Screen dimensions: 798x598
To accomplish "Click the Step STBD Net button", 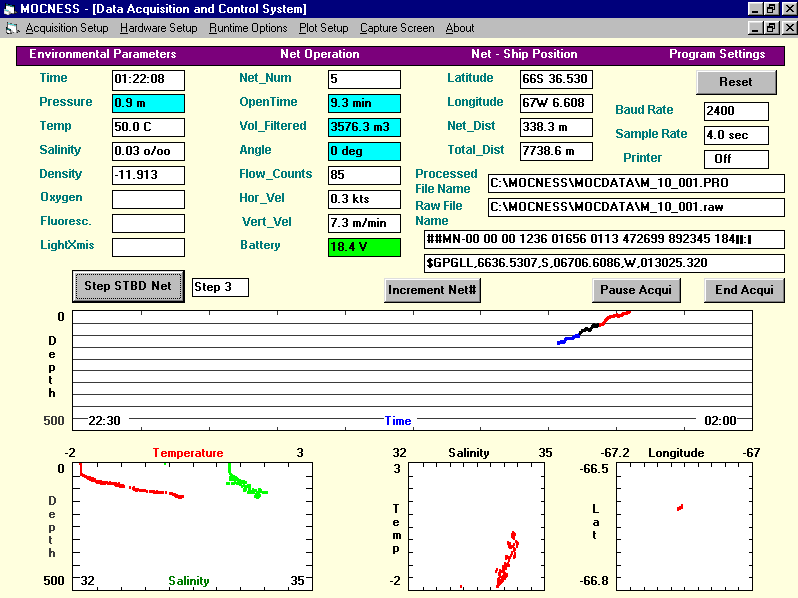I will click(128, 286).
